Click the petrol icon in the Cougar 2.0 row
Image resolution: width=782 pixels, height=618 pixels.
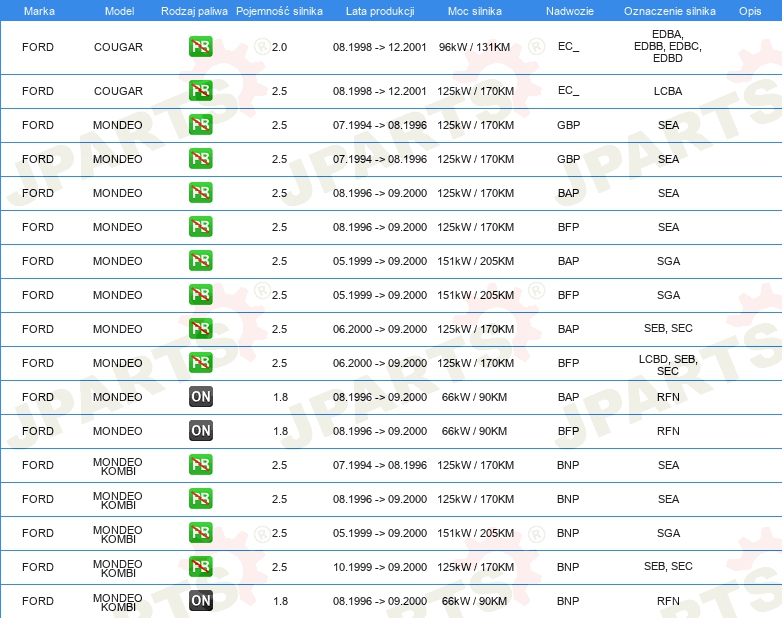tap(200, 47)
